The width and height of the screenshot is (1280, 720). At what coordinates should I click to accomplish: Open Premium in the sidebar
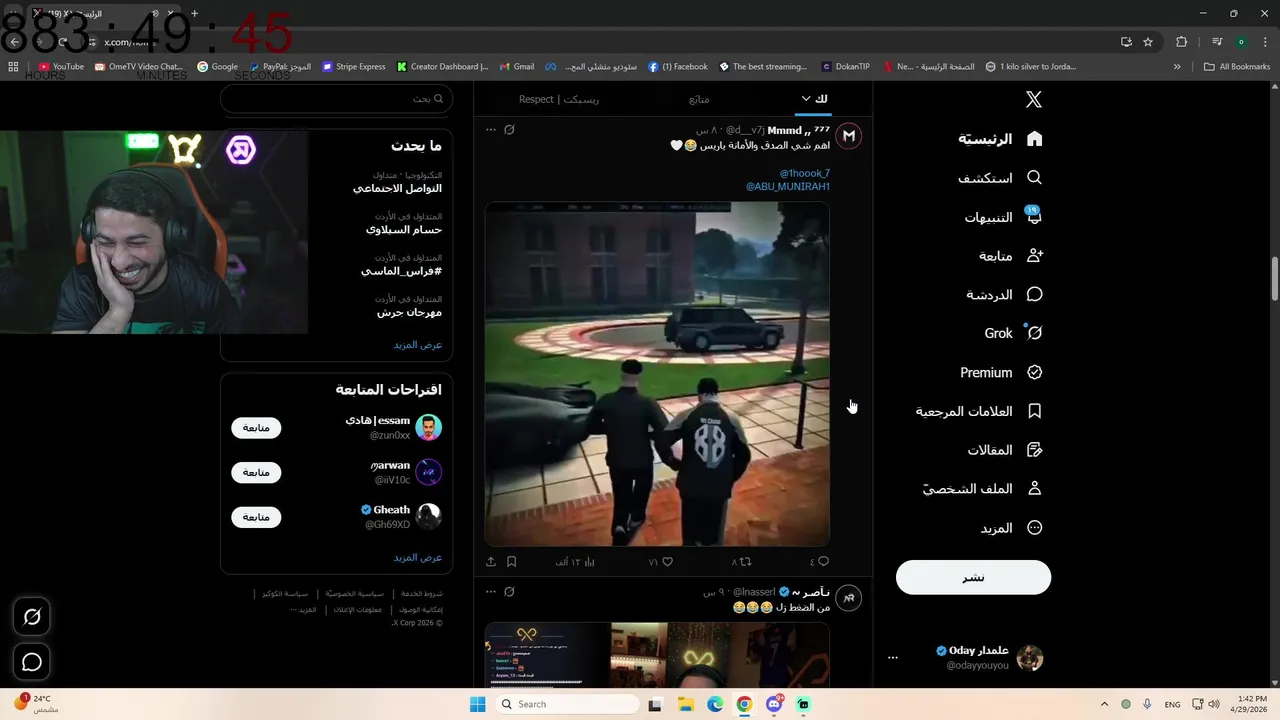click(1002, 372)
